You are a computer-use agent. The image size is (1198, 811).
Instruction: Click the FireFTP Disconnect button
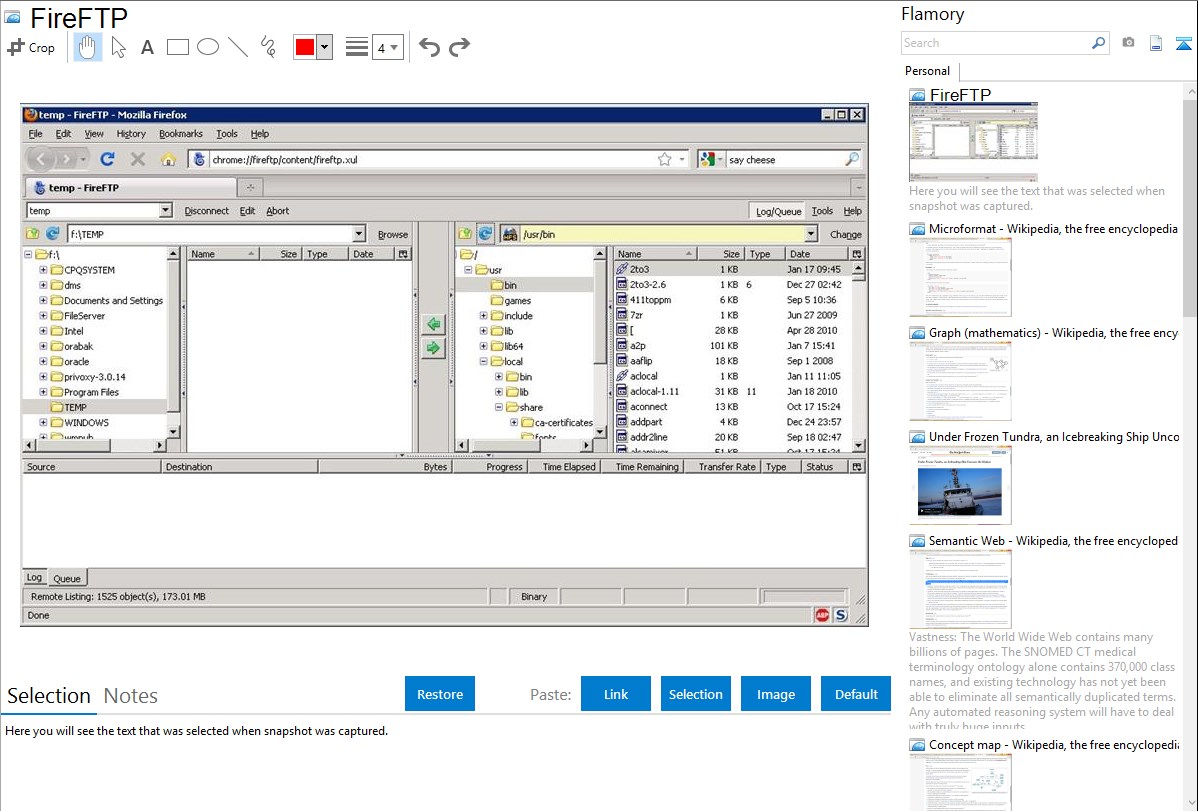point(206,211)
